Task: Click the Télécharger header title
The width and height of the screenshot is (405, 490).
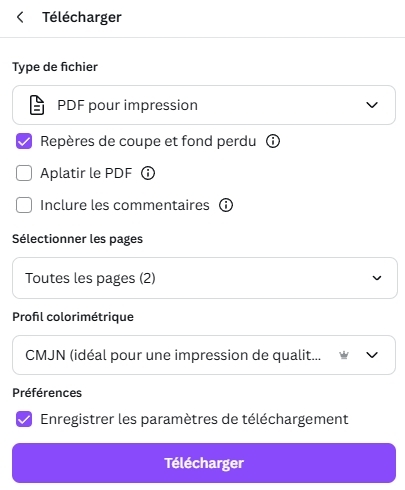Action: point(82,17)
